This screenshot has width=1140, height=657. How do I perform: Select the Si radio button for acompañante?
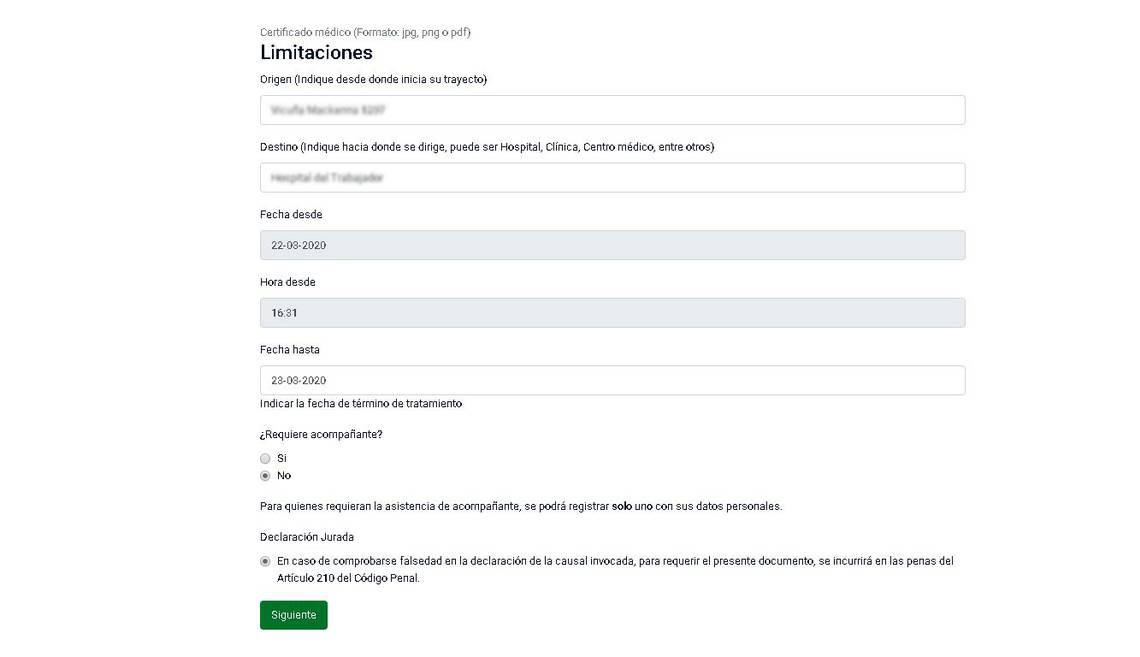265,459
